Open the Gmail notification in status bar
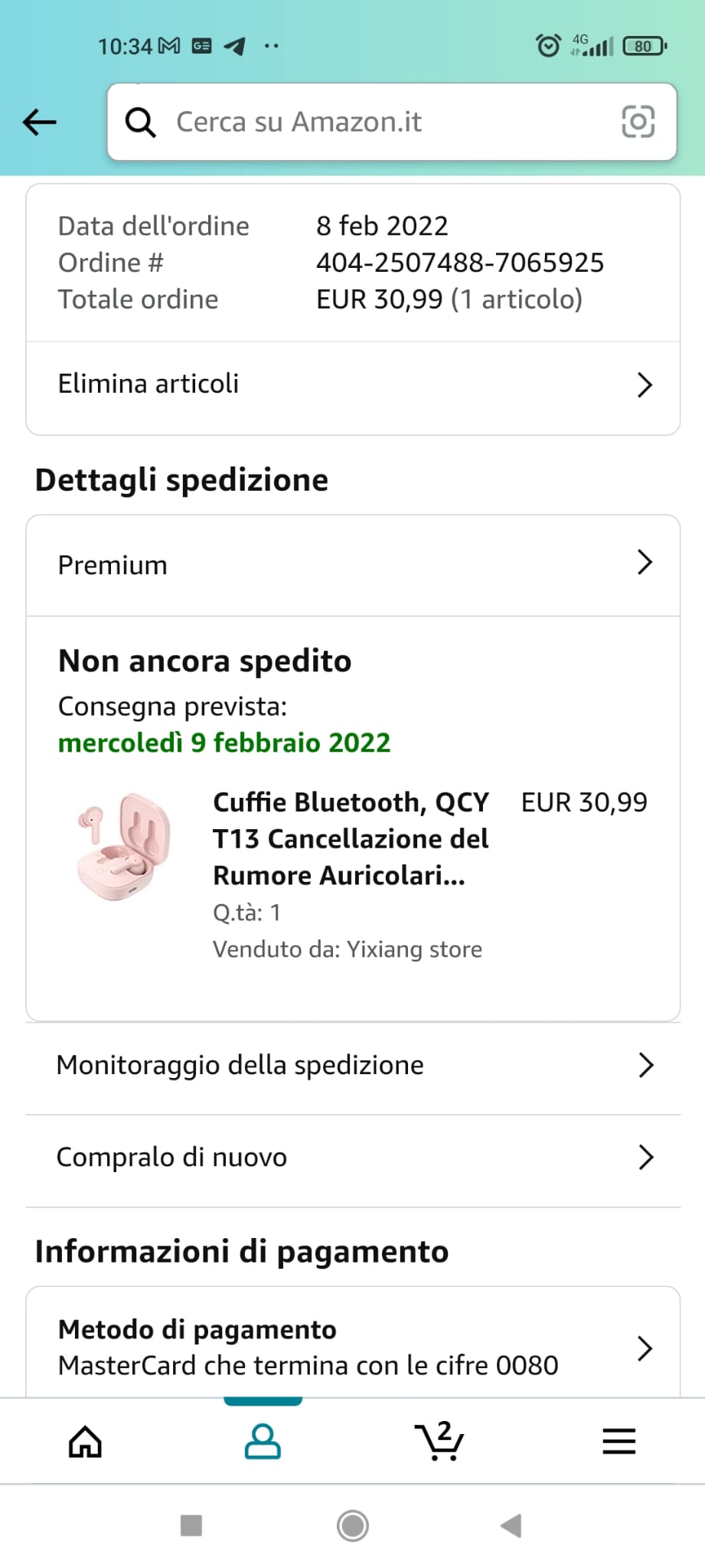705x1568 pixels. pos(169,46)
